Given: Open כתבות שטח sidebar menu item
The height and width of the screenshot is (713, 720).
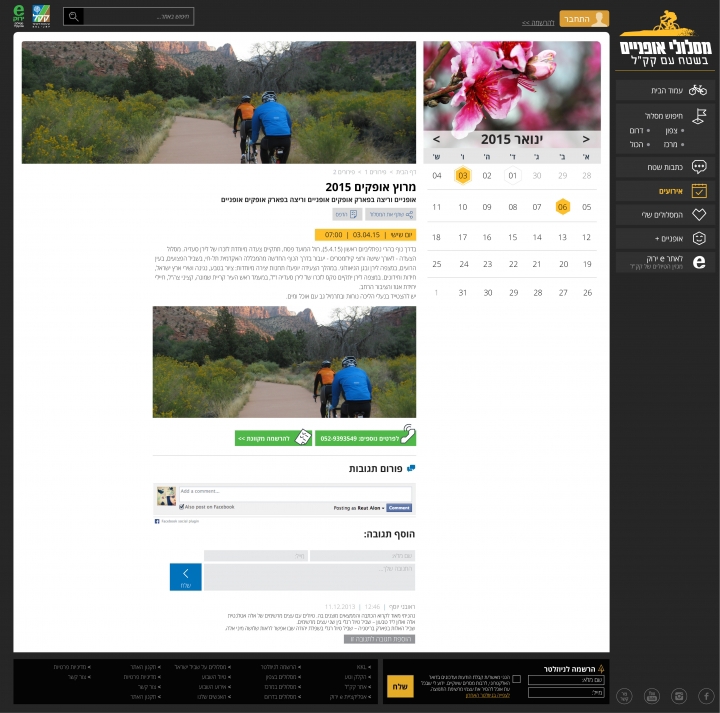Looking at the screenshot, I should 665,167.
